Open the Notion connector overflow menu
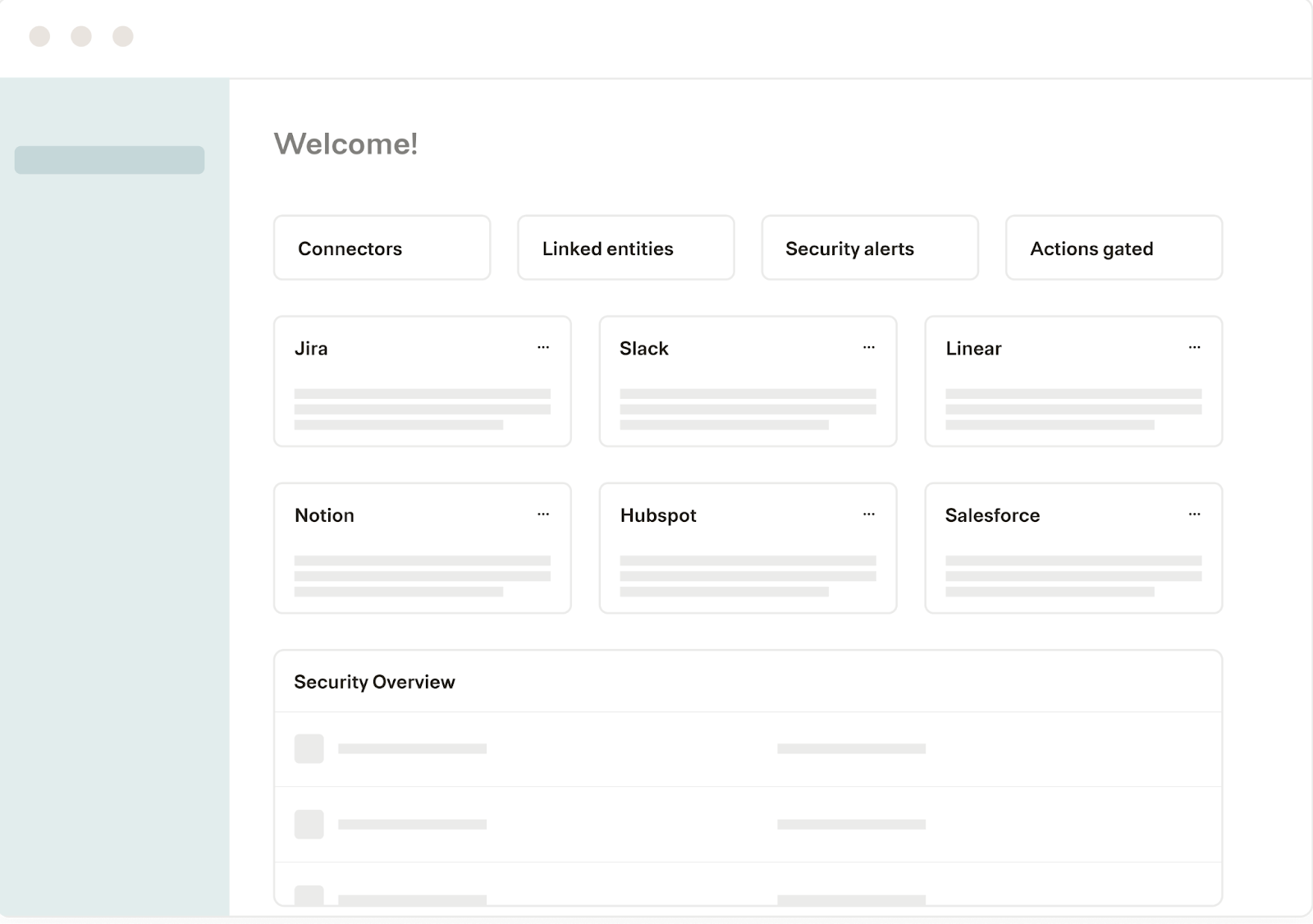Image resolution: width=1313 pixels, height=924 pixels. [543, 515]
